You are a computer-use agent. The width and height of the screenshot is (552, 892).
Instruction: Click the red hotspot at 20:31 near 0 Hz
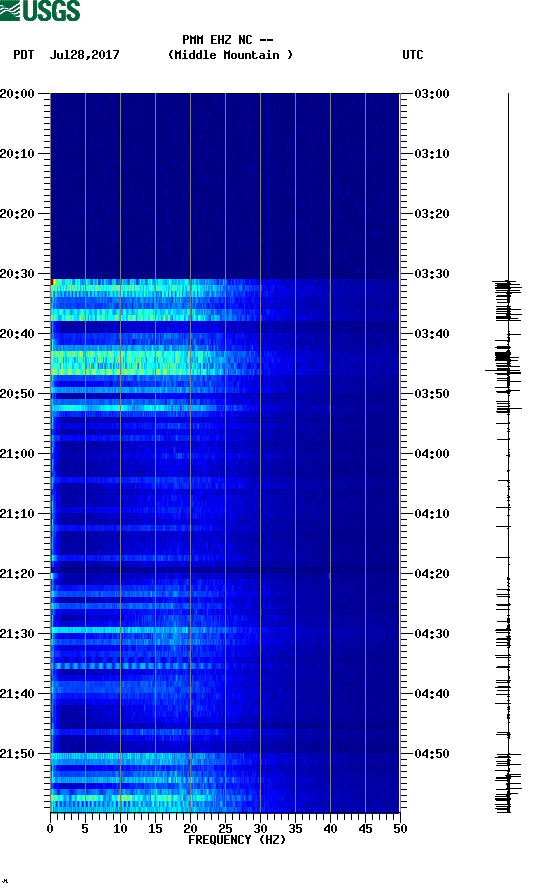click(x=52, y=282)
